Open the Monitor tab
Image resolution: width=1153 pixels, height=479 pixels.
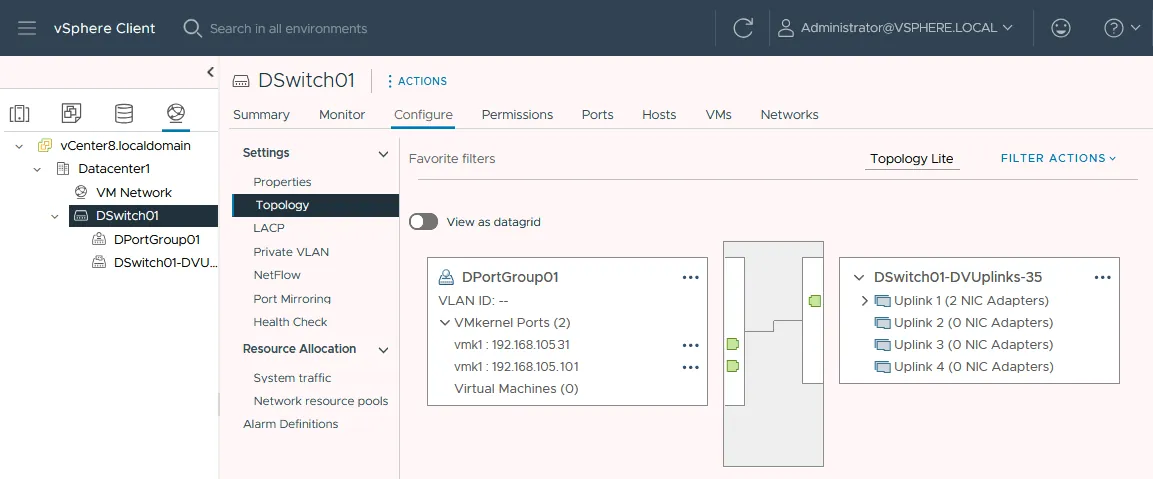click(342, 115)
